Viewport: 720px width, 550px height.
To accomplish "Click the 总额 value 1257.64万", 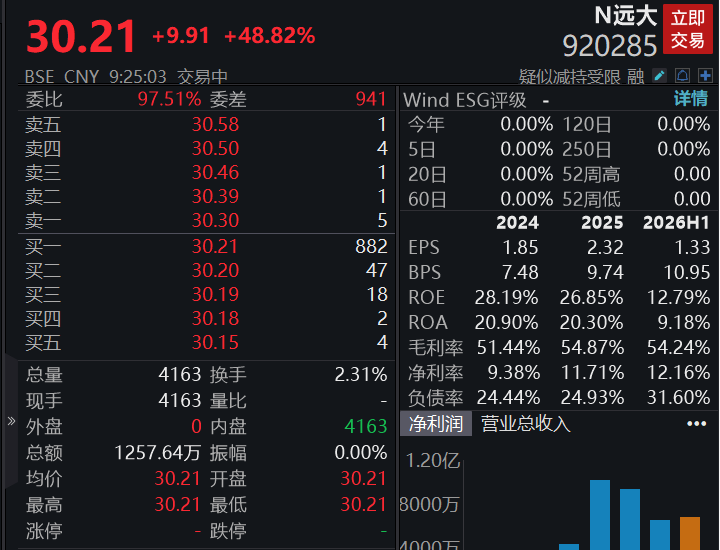I will click(158, 453).
